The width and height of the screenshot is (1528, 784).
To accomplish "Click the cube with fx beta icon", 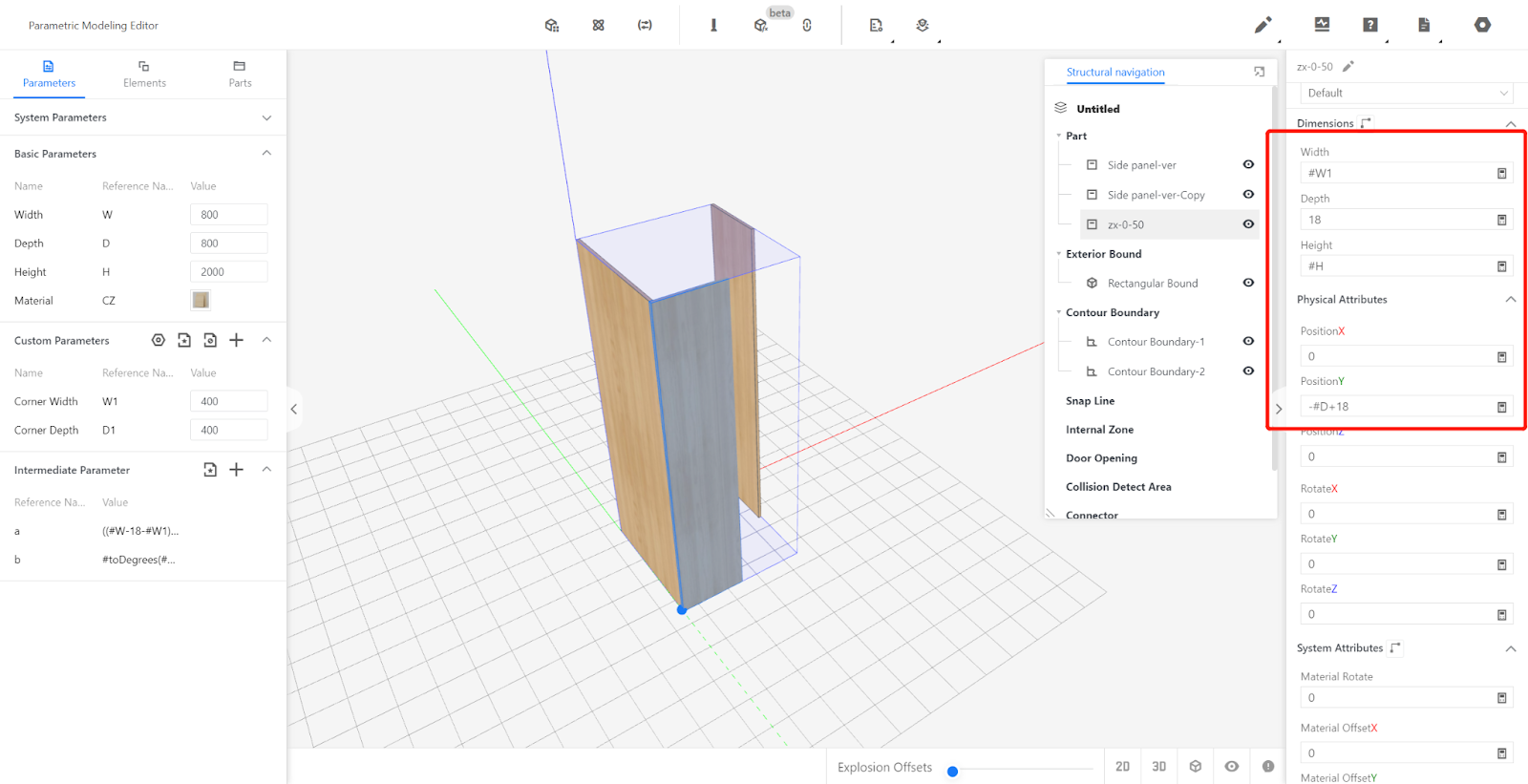I will coord(761,26).
